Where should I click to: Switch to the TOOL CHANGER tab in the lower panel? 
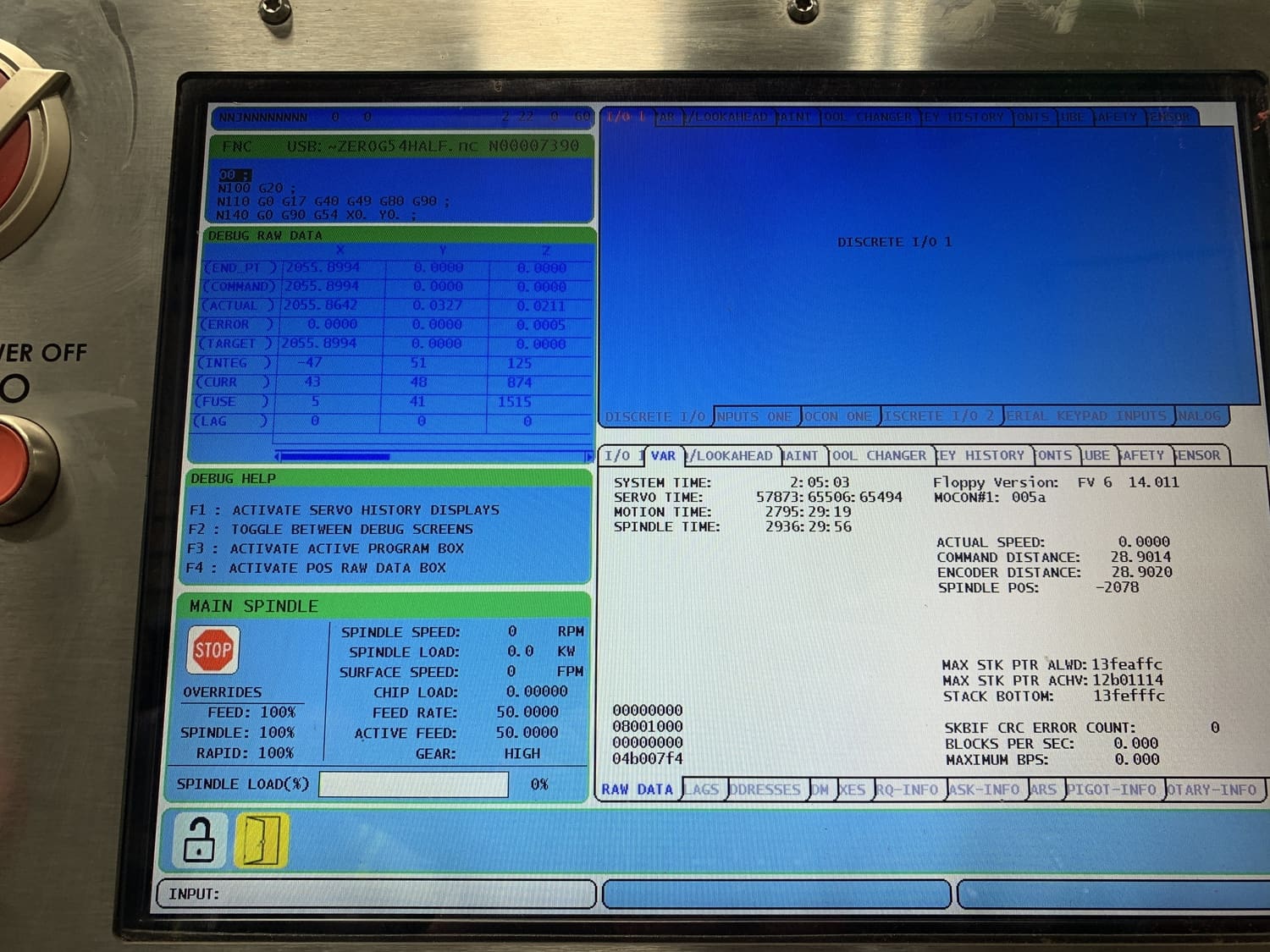click(880, 455)
